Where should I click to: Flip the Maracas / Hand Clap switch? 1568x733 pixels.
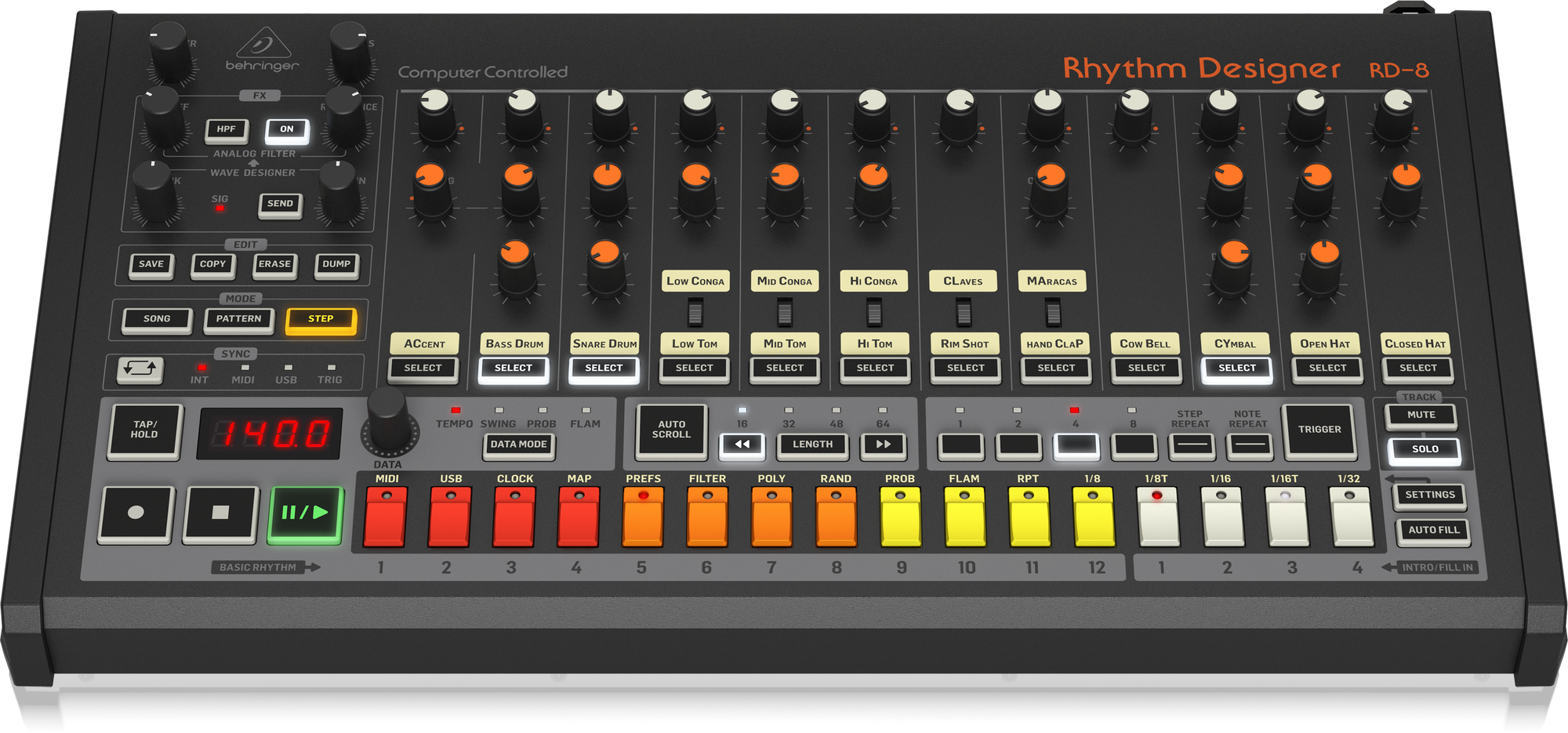pos(1054,314)
